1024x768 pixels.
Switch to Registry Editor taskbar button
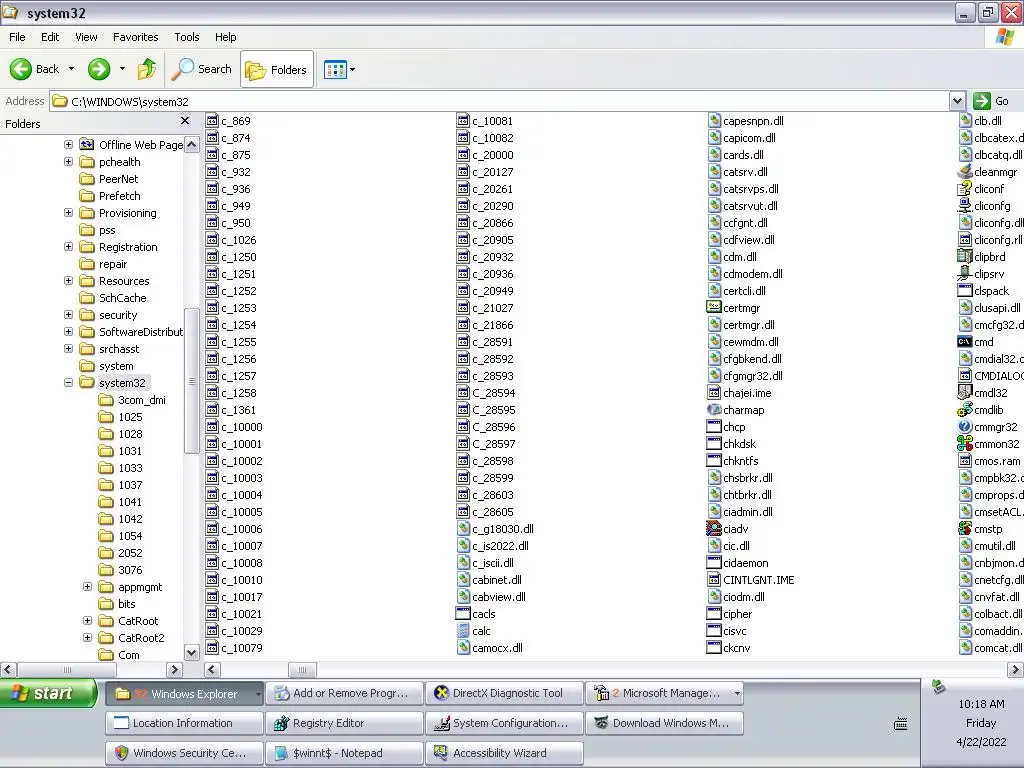click(x=344, y=723)
